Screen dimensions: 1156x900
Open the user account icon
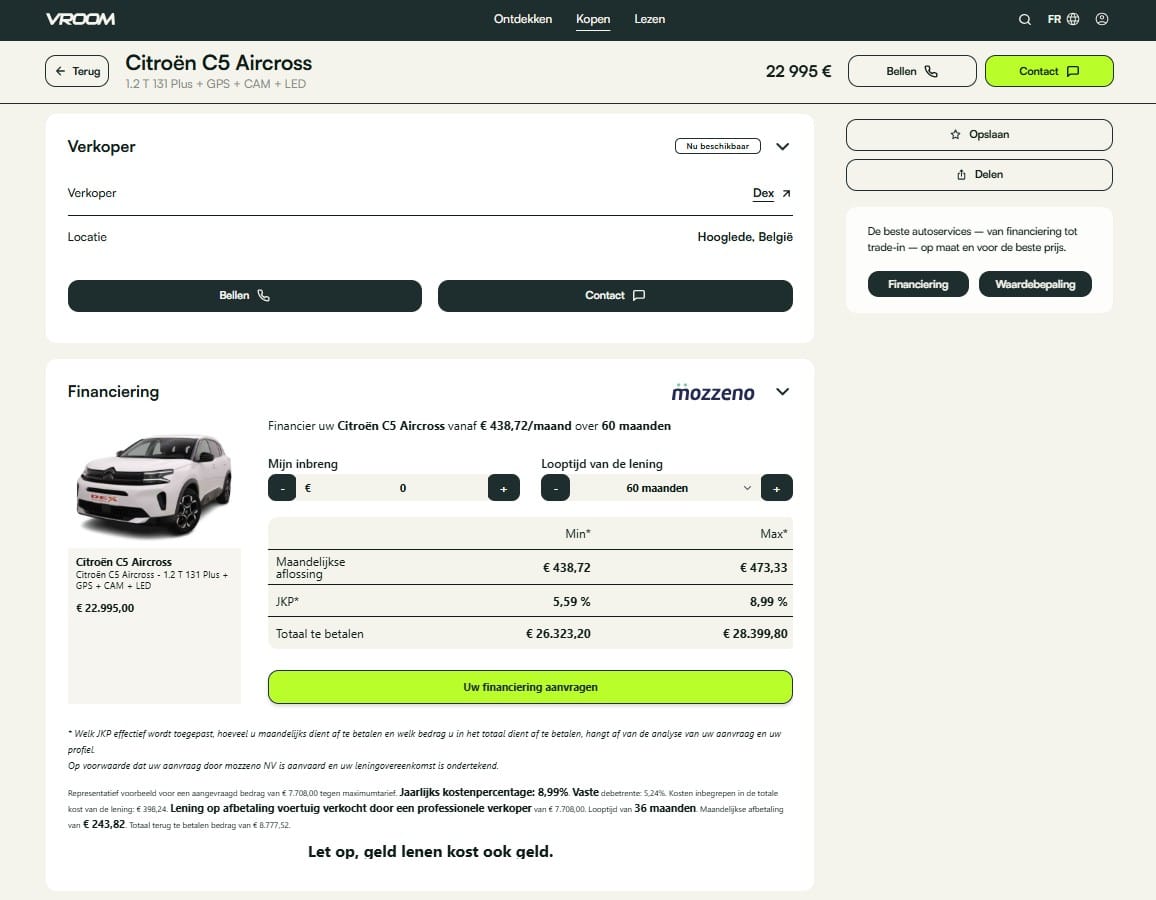[x=1101, y=19]
